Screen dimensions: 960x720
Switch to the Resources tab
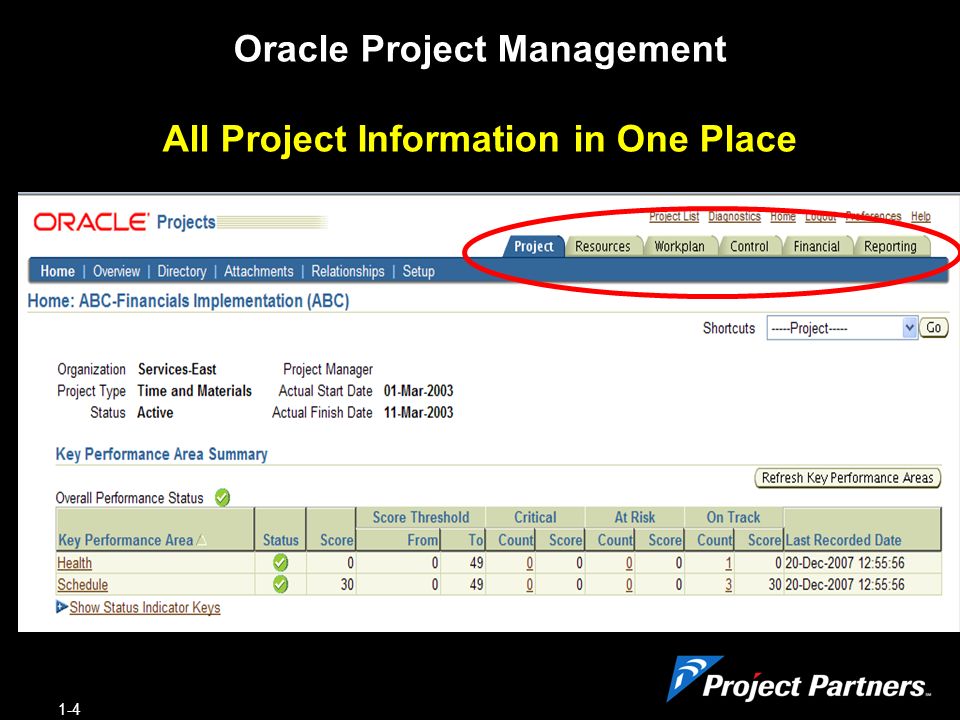pyautogui.click(x=602, y=246)
